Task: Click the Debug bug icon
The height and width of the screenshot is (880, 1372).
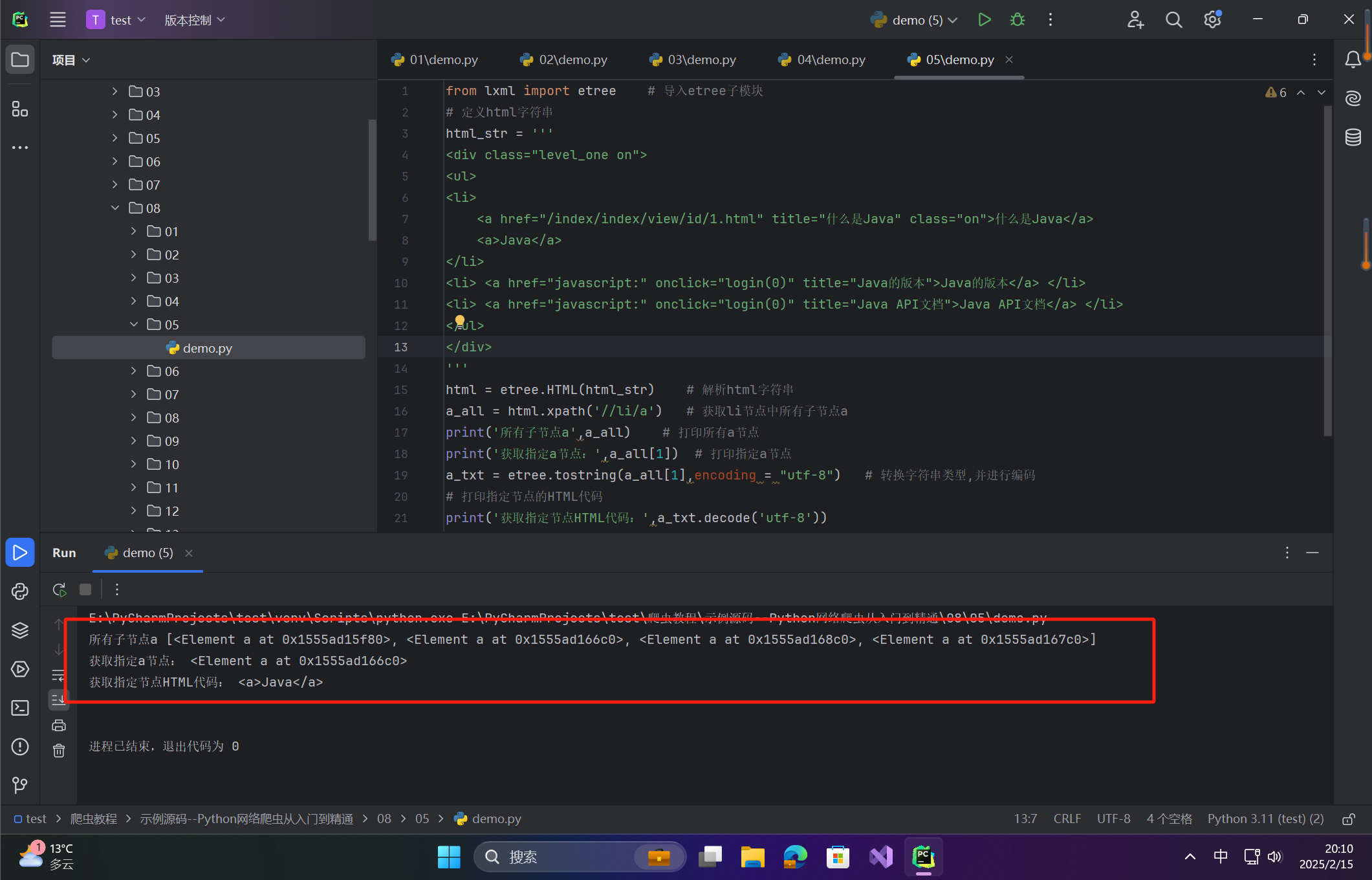Action: click(1017, 20)
